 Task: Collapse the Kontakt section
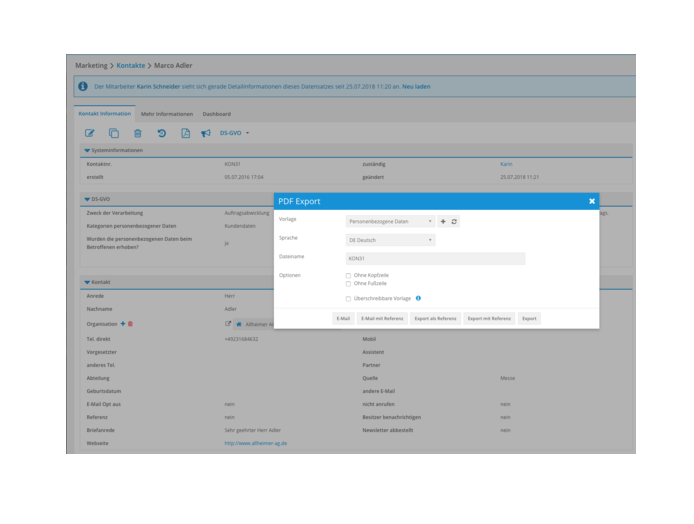coord(87,282)
